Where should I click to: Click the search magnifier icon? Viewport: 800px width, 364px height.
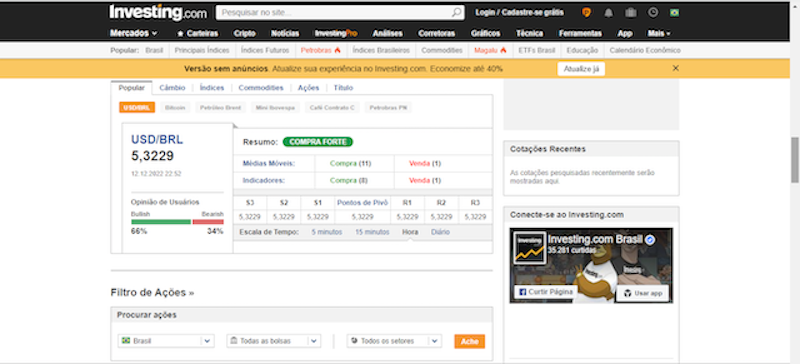(456, 13)
